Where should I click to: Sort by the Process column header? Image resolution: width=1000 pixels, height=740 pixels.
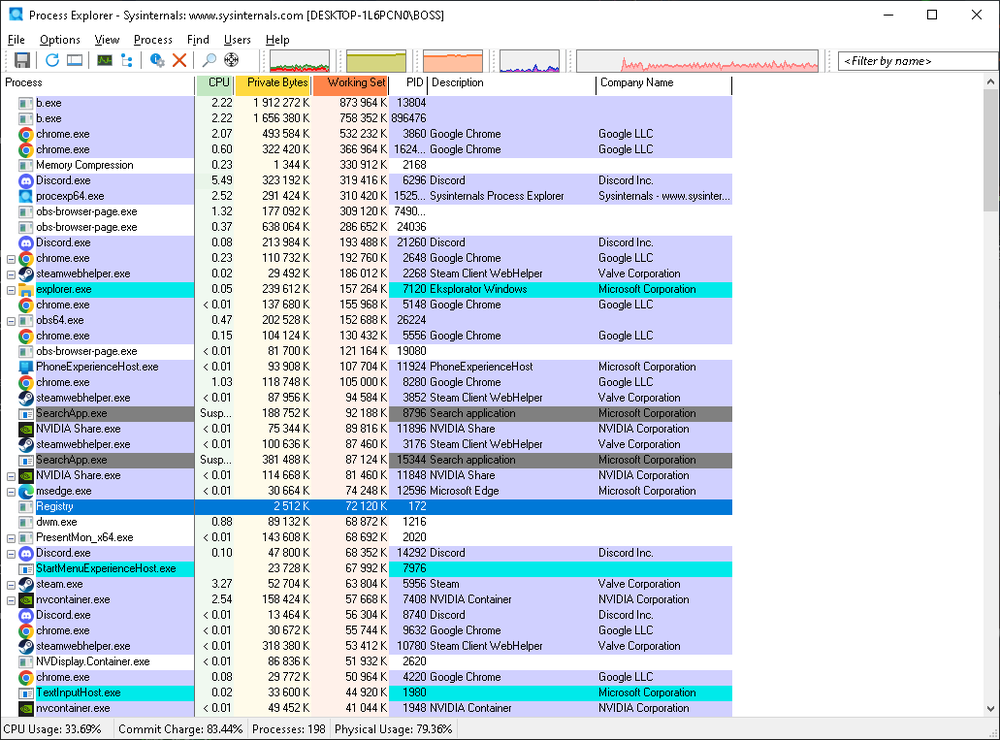(x=98, y=83)
